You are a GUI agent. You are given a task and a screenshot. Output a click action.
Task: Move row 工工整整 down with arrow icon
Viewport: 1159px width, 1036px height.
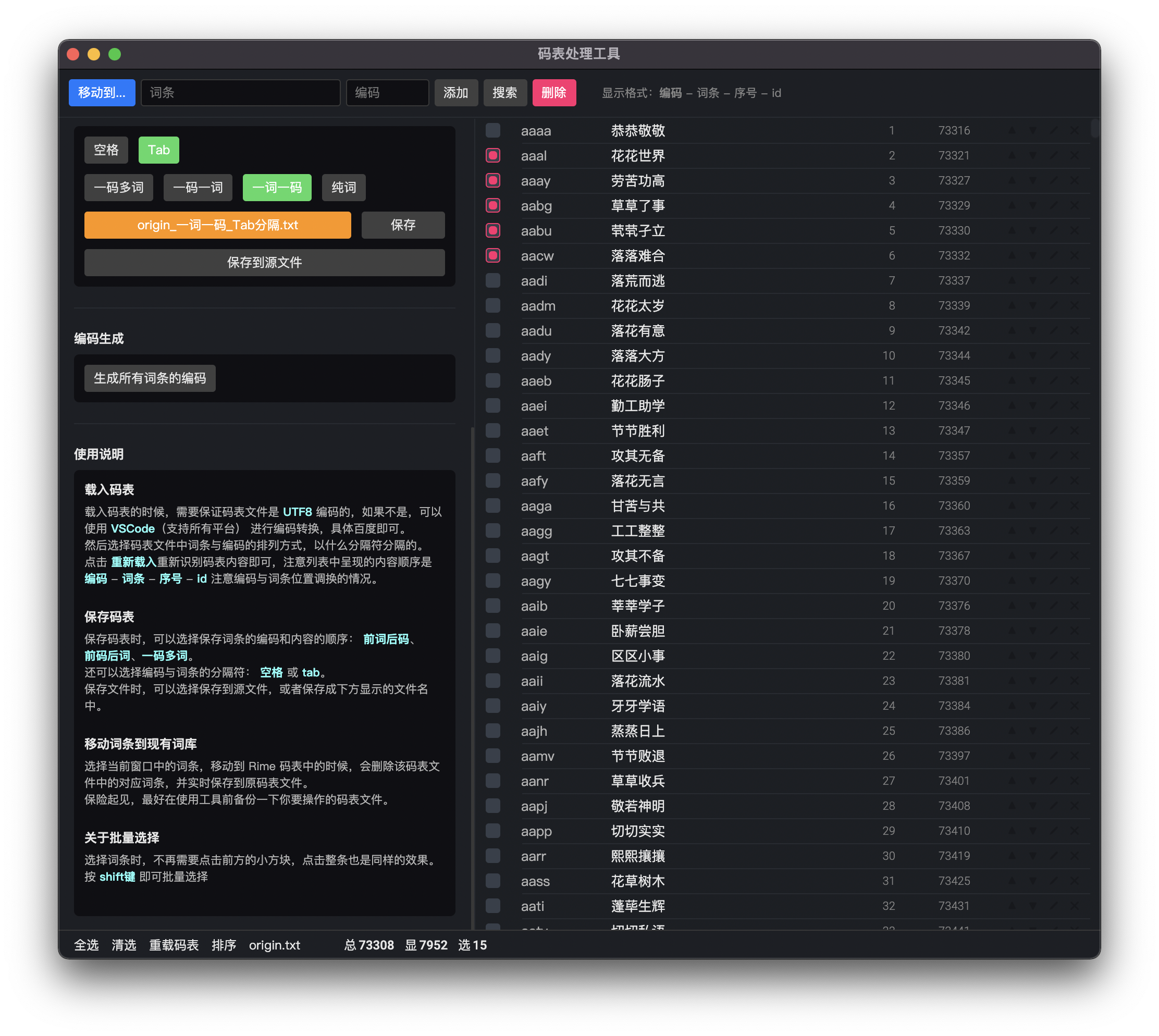pyautogui.click(x=1033, y=531)
